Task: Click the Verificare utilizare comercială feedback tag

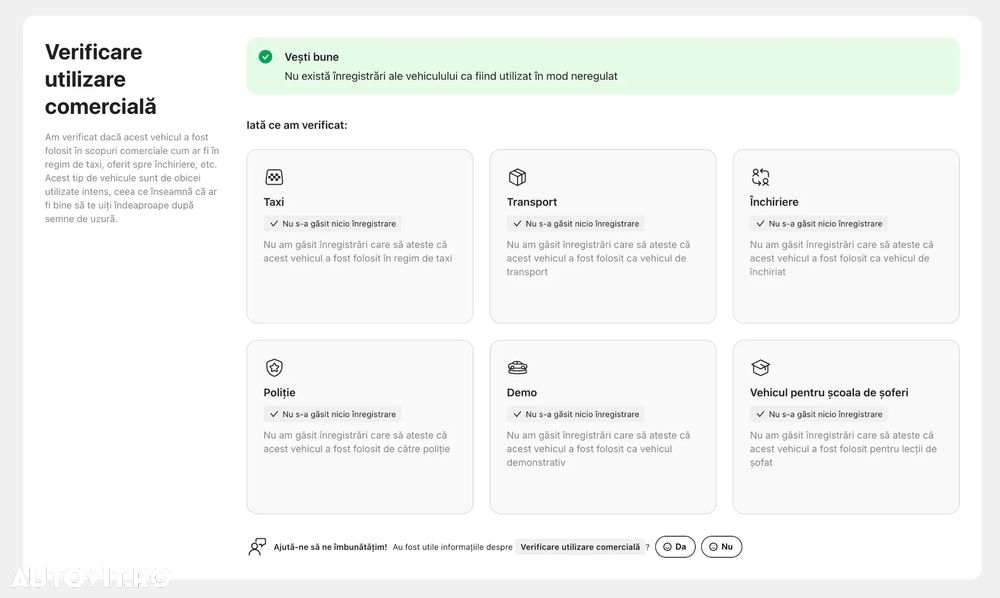Action: point(580,547)
